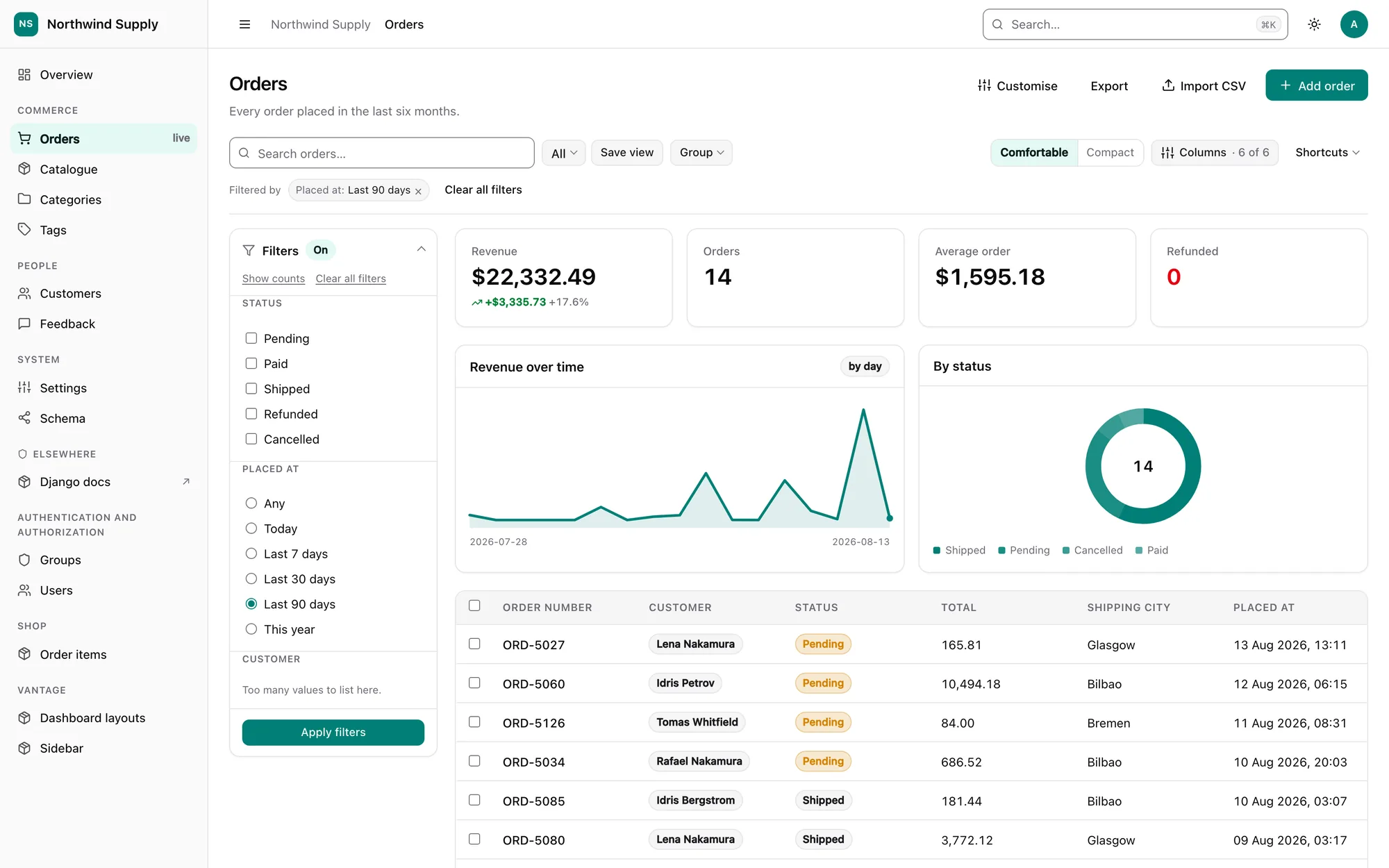Open Catalogue in the sidebar
The width and height of the screenshot is (1389, 868).
[104, 169]
